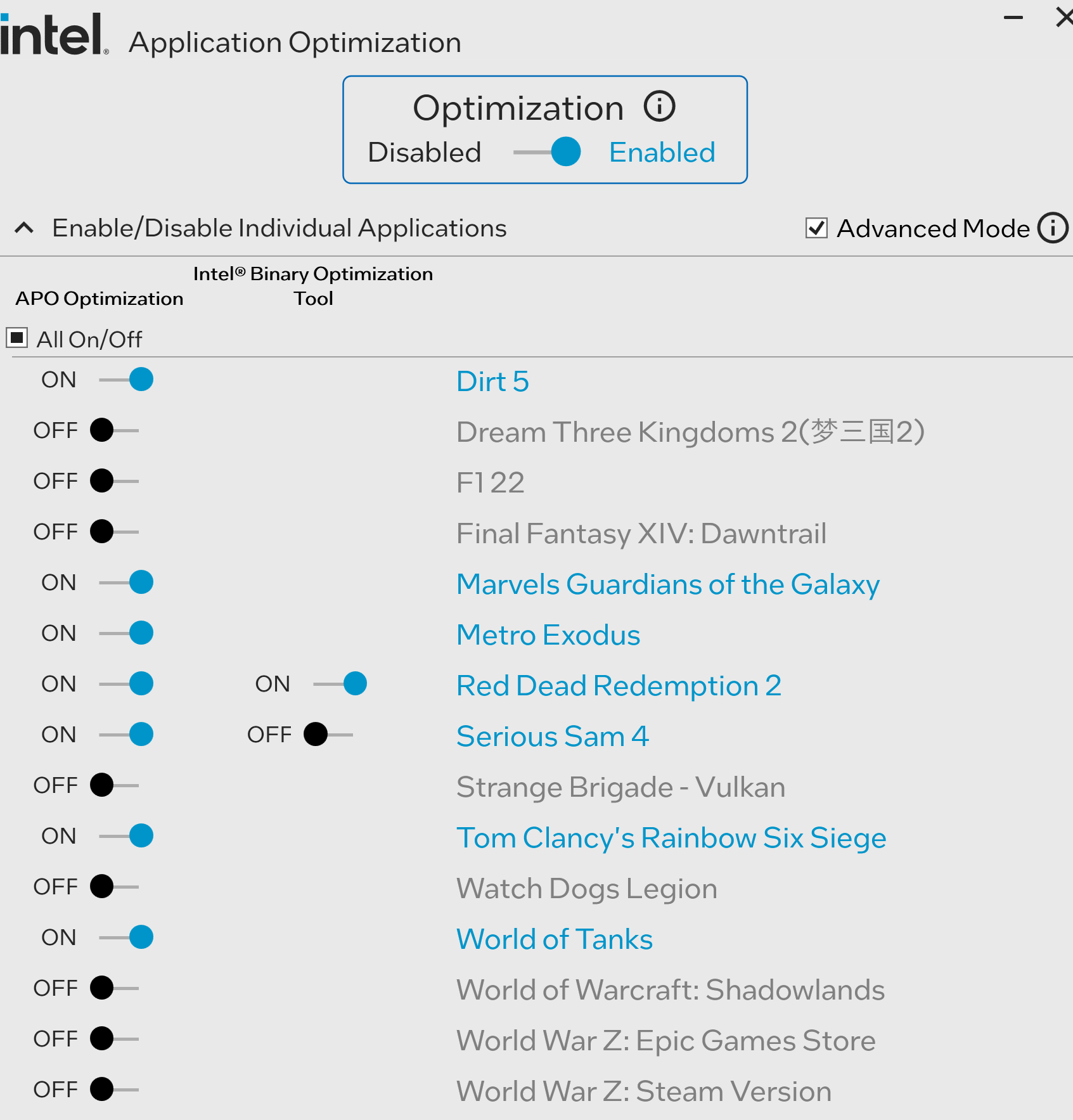Click the Metro Exodus link
Image resolution: width=1073 pixels, height=1120 pixels.
(x=548, y=634)
